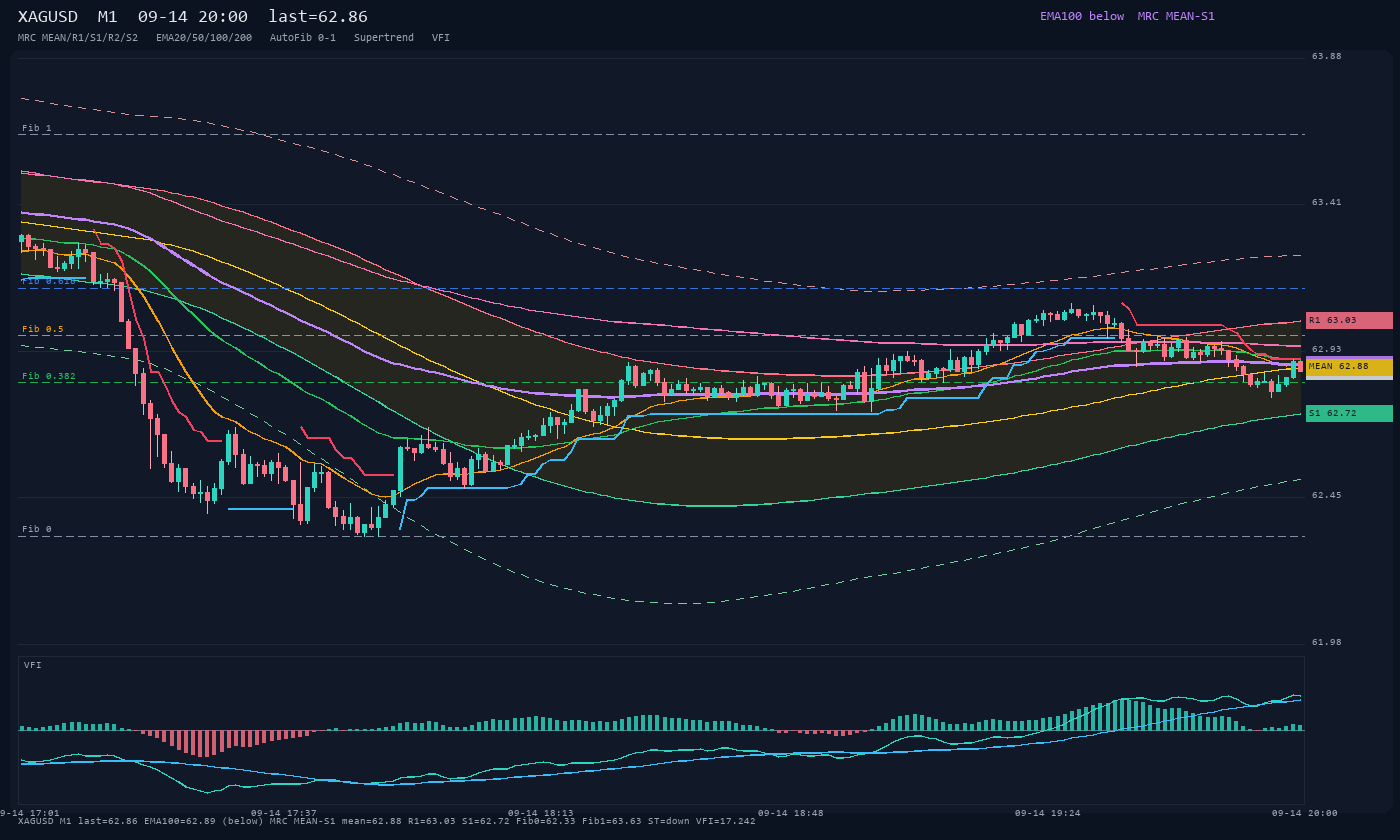
Task: Select the 62.45 price axis label
Action: 1327,495
